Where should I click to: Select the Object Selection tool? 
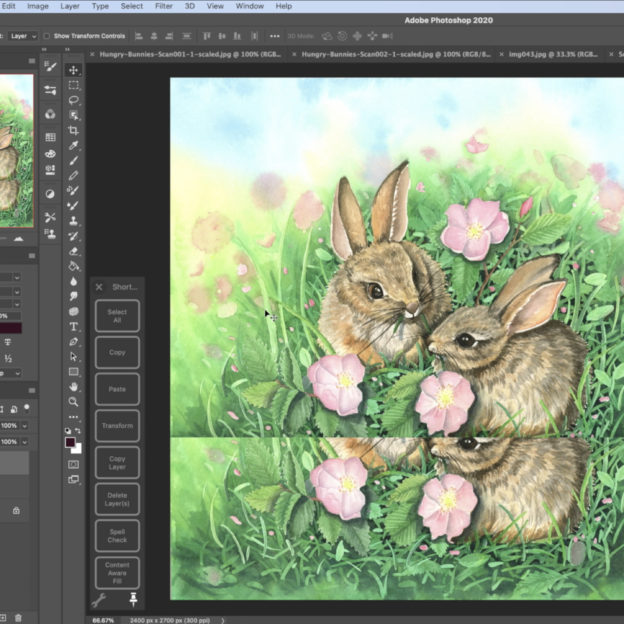tap(74, 115)
